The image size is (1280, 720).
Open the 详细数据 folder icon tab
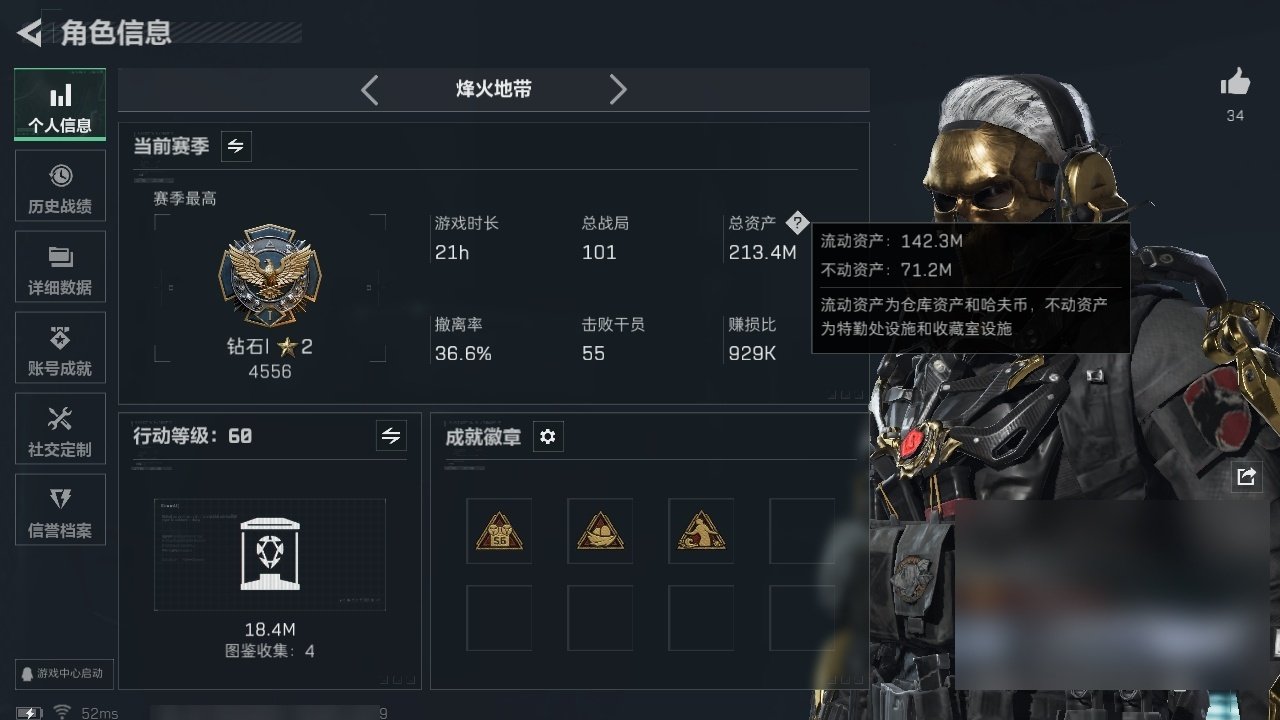[x=60, y=266]
